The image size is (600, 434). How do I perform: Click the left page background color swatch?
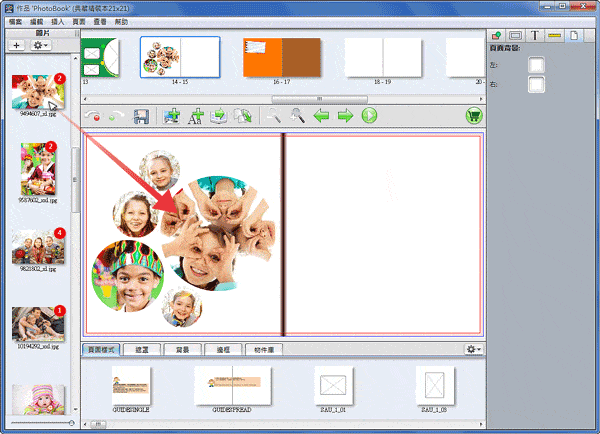pyautogui.click(x=537, y=65)
